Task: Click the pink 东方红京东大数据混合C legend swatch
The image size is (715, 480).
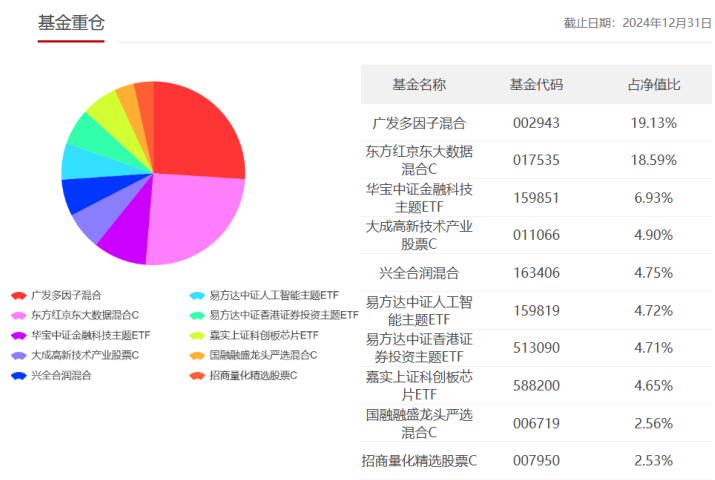Action: [x=19, y=315]
